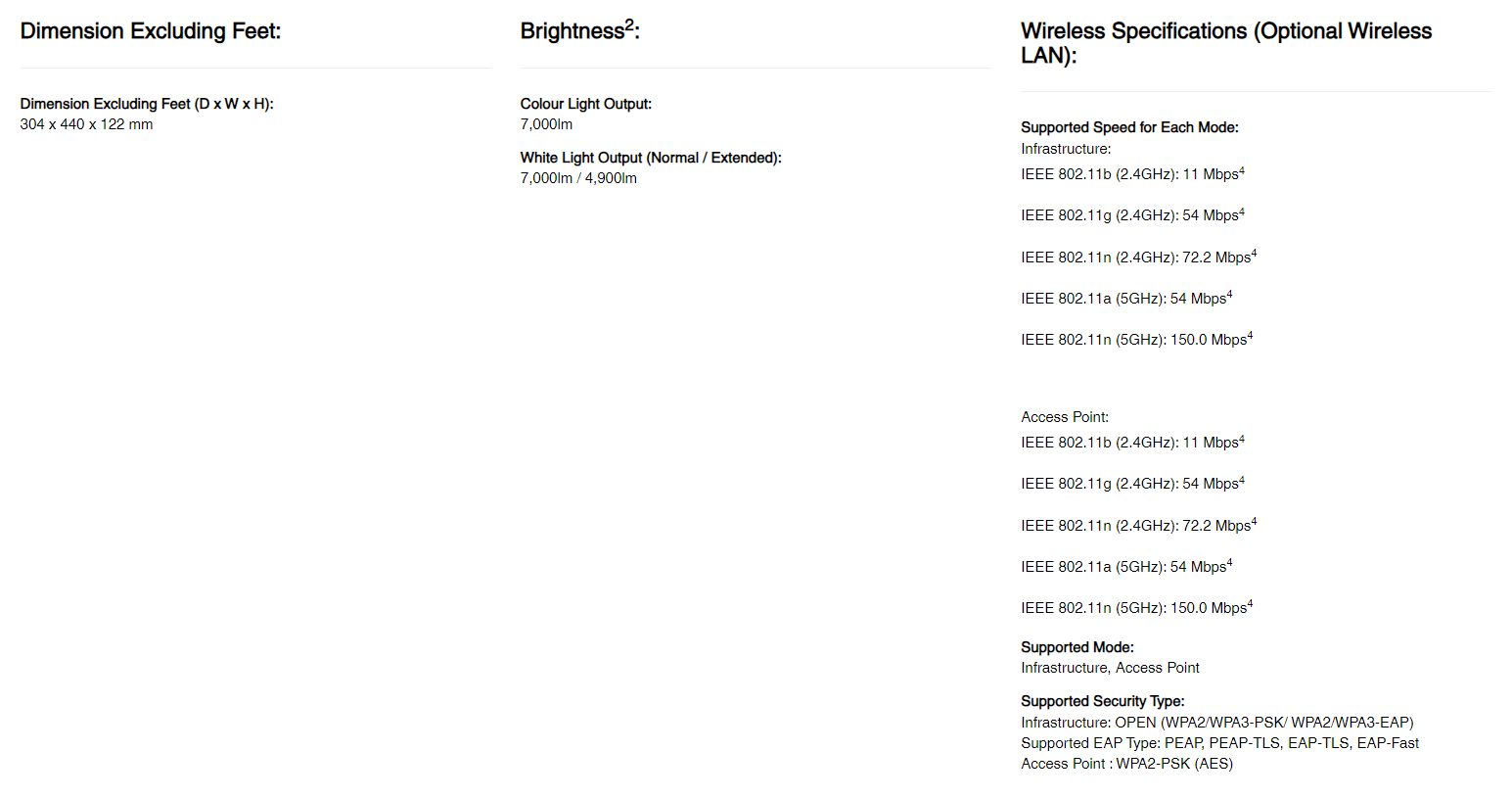This screenshot has height=798, width=1512.
Task: Click footnote 2 beside Brightness heading
Action: (x=629, y=24)
